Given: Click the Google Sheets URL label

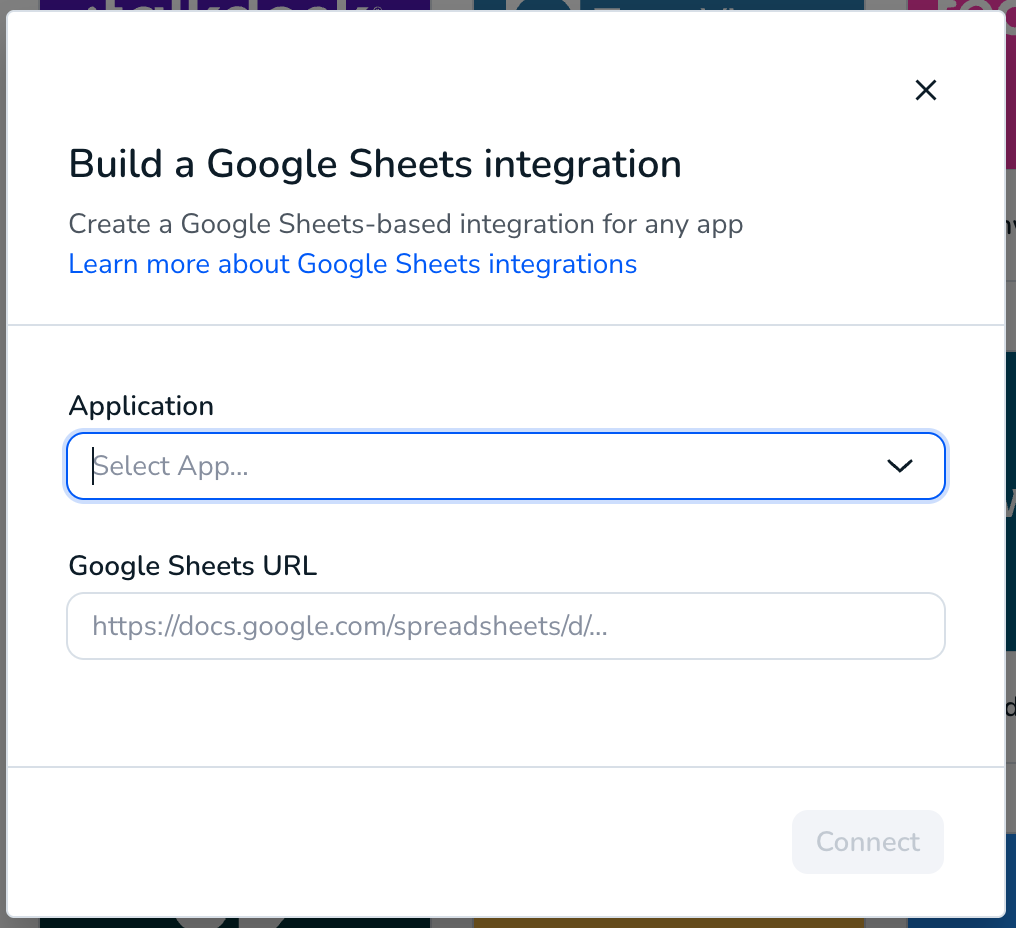Looking at the screenshot, I should pyautogui.click(x=192, y=566).
